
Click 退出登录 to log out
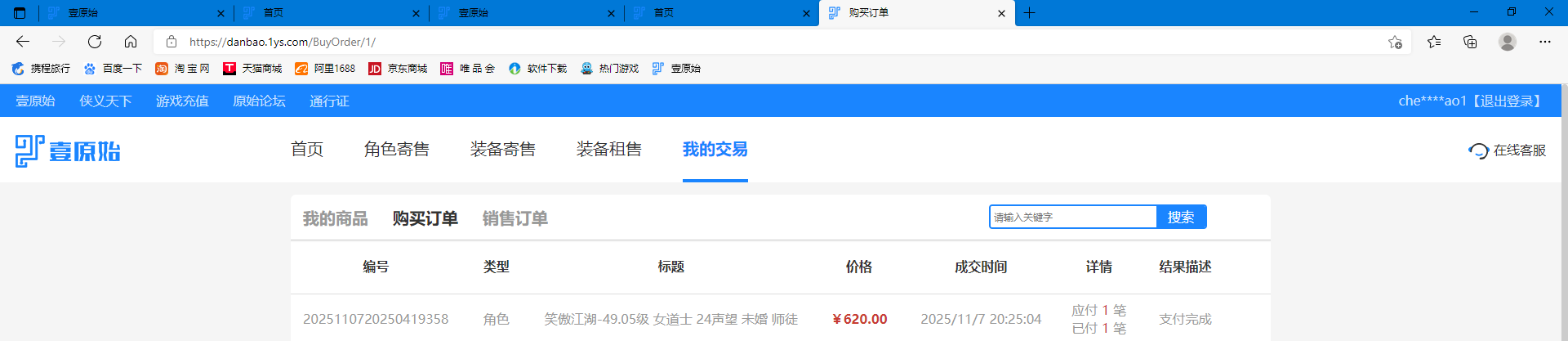[x=1508, y=101]
